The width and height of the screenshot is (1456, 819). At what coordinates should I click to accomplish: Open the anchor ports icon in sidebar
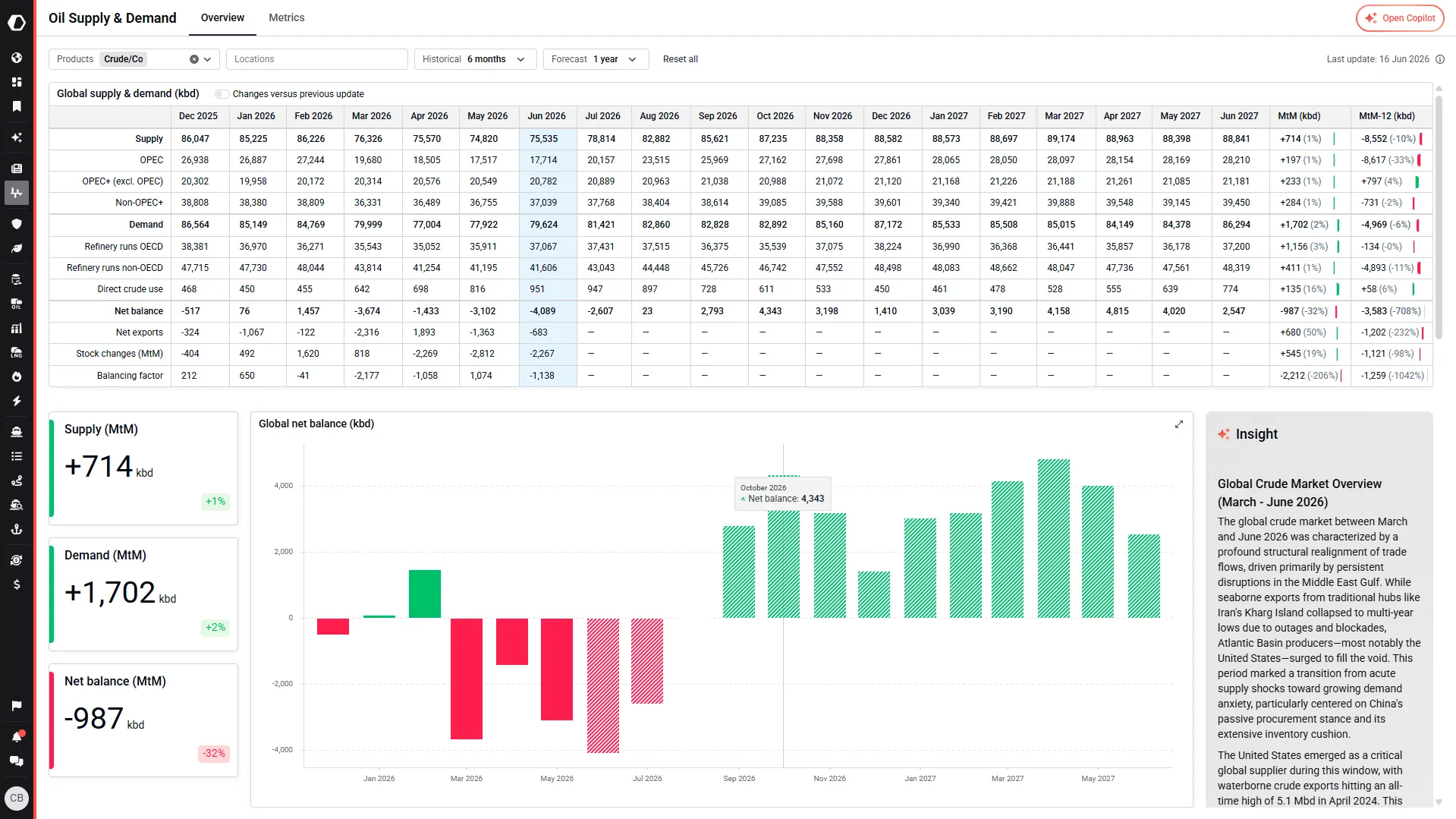(x=17, y=529)
